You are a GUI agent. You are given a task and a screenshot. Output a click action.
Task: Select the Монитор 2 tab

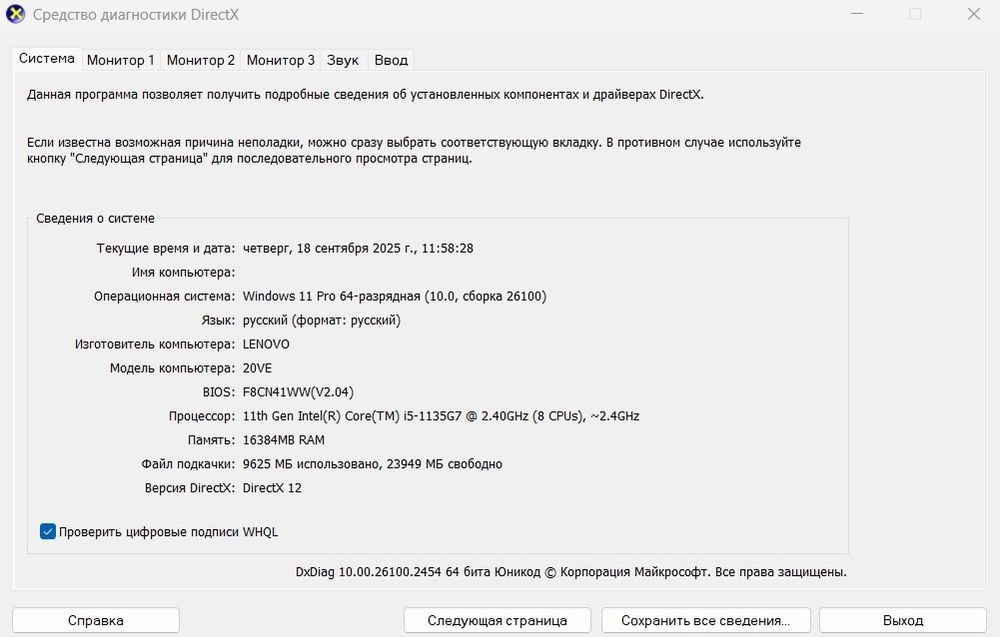[200, 60]
